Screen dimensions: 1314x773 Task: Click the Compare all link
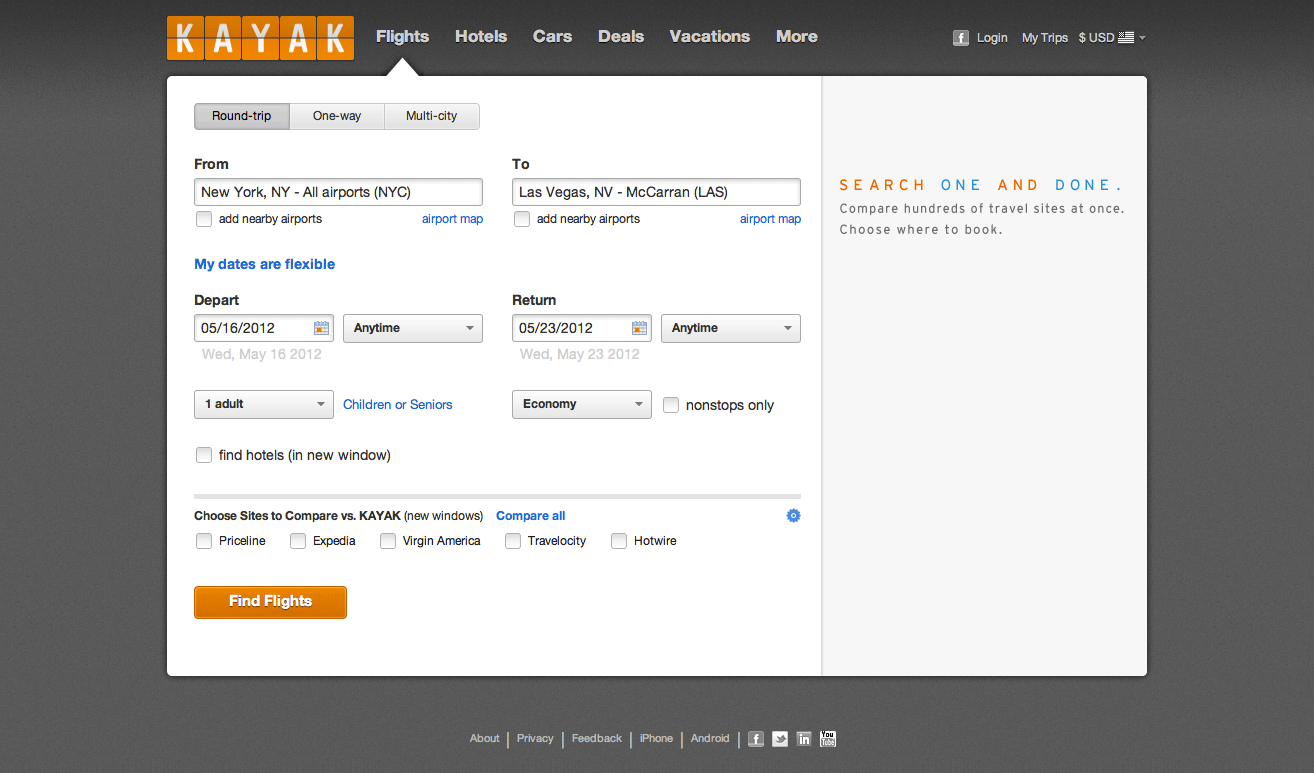click(531, 516)
